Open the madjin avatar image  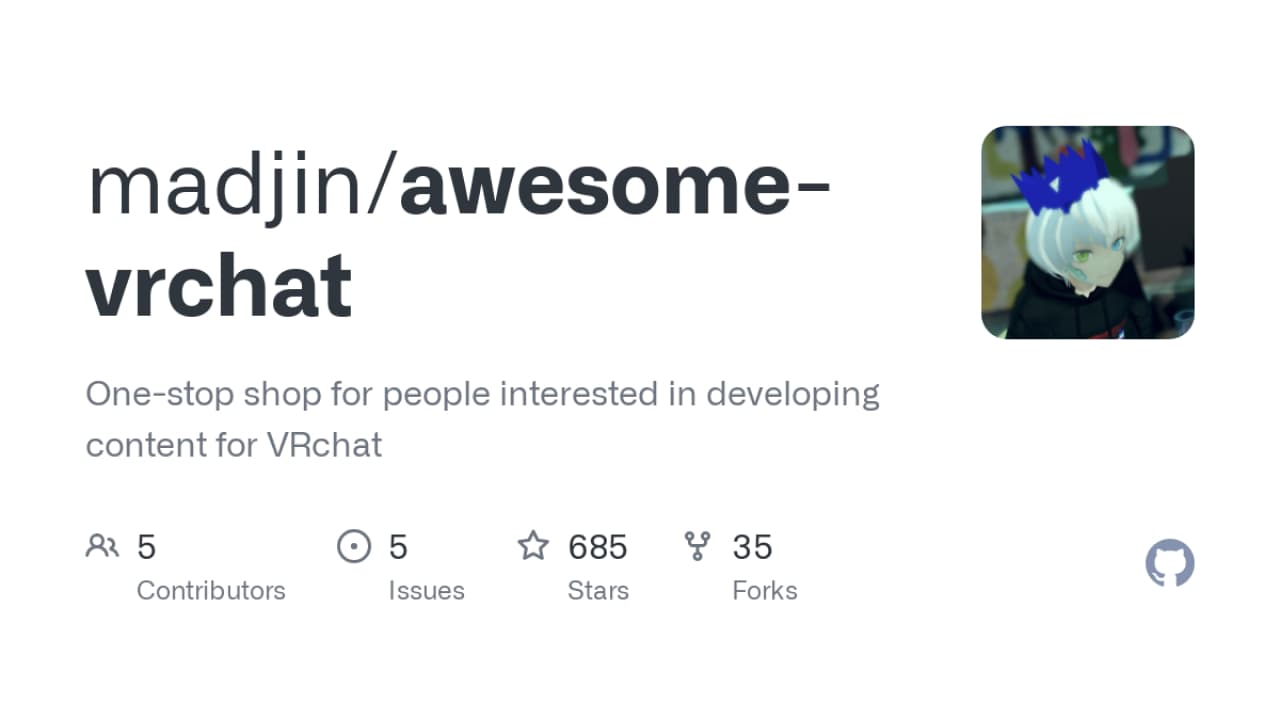tap(1088, 232)
